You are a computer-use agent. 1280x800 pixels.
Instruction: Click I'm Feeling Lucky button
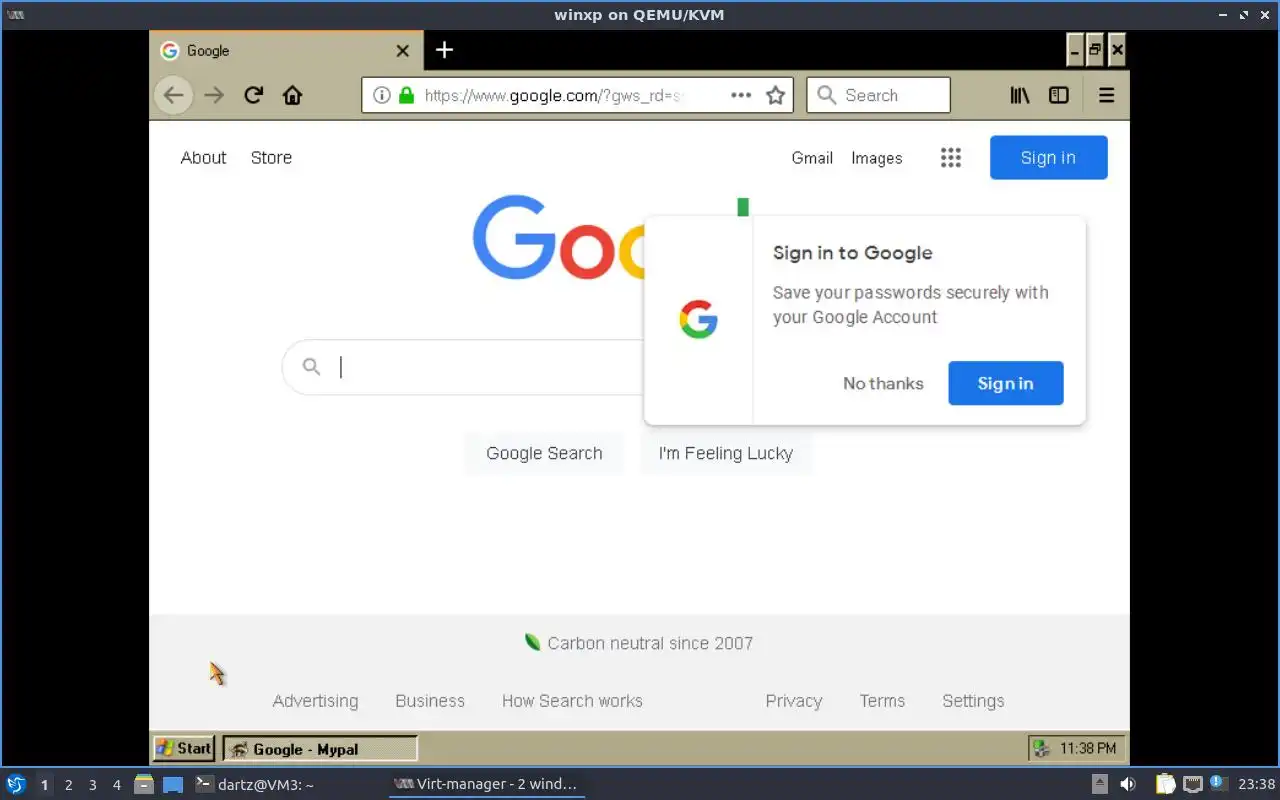tap(725, 453)
